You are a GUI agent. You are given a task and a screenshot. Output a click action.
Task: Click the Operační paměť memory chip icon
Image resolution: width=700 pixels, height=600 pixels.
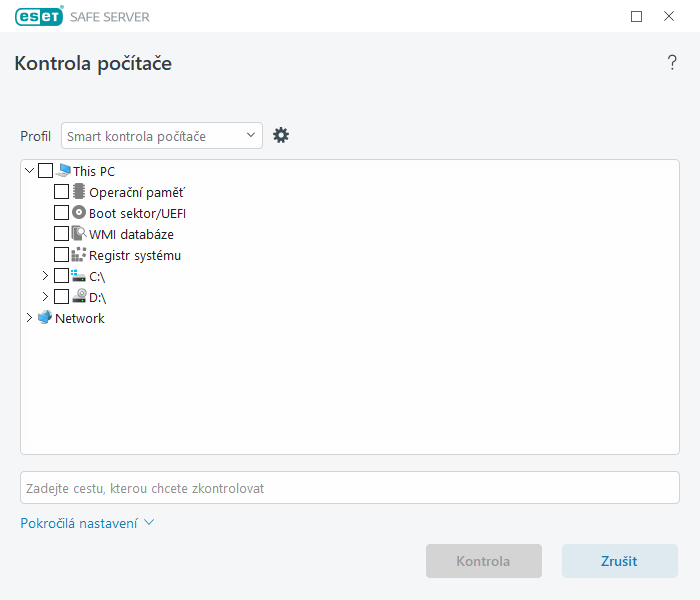[80, 192]
